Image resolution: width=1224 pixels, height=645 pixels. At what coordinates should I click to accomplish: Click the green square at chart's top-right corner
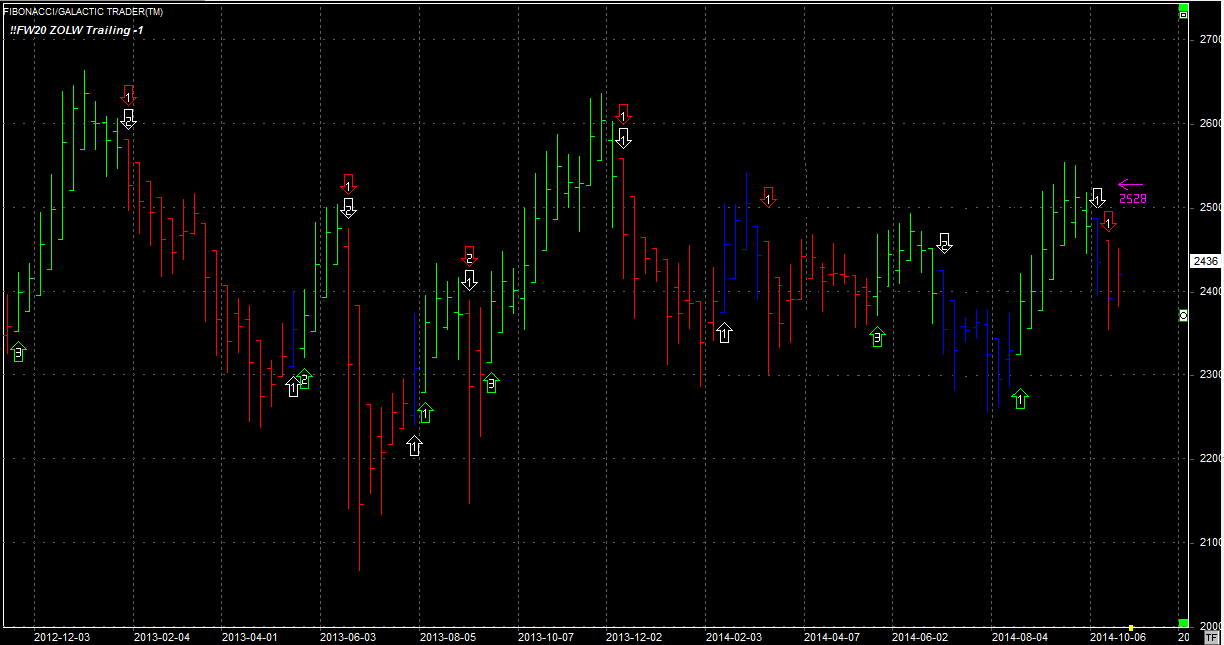coord(1183,7)
